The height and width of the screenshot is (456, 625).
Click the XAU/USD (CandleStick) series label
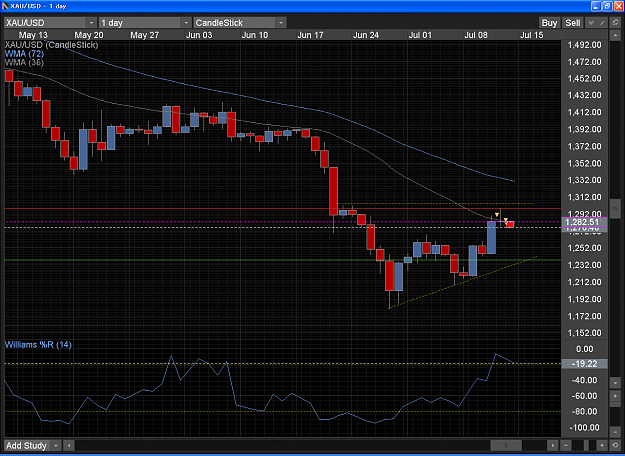[x=51, y=45]
